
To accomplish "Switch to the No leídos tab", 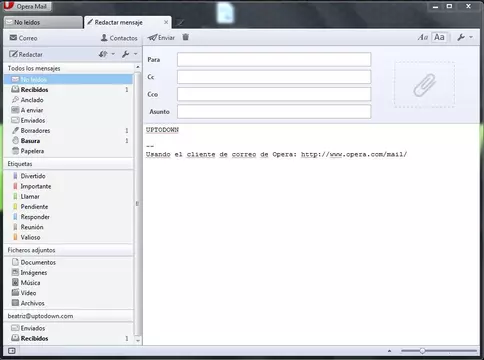I will tap(43, 22).
